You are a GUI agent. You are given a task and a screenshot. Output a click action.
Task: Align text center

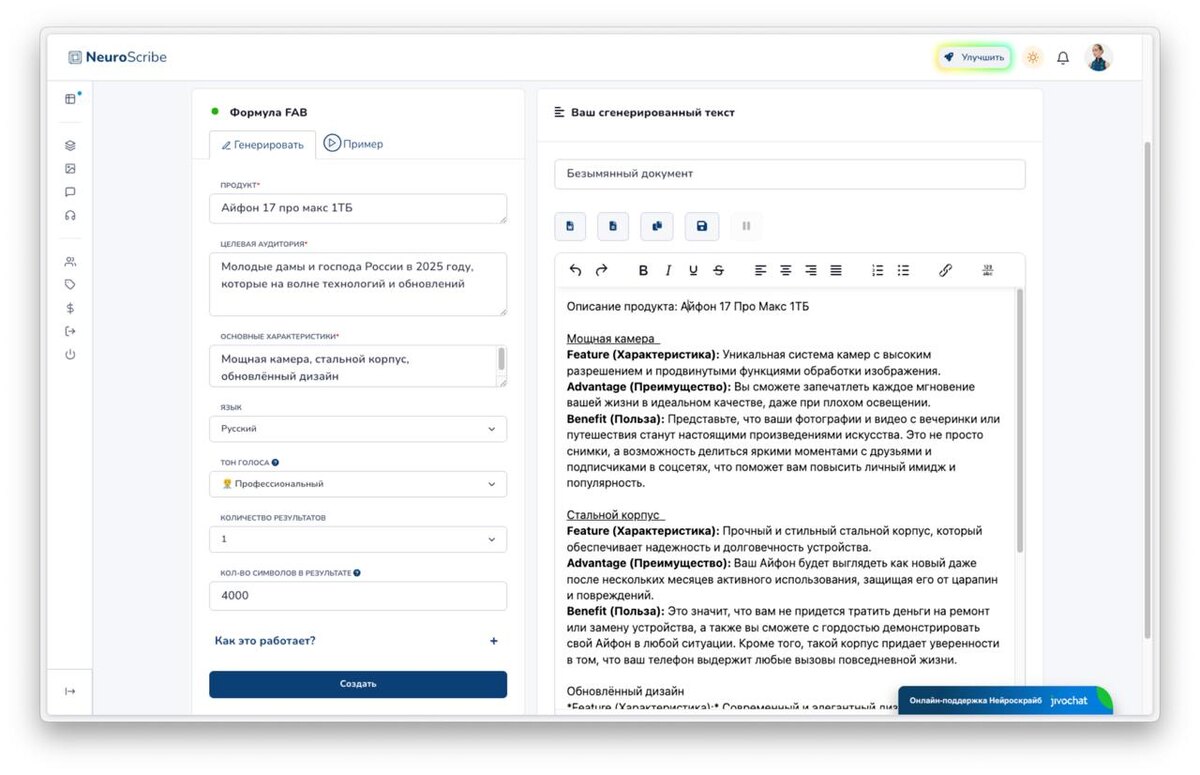click(x=786, y=270)
